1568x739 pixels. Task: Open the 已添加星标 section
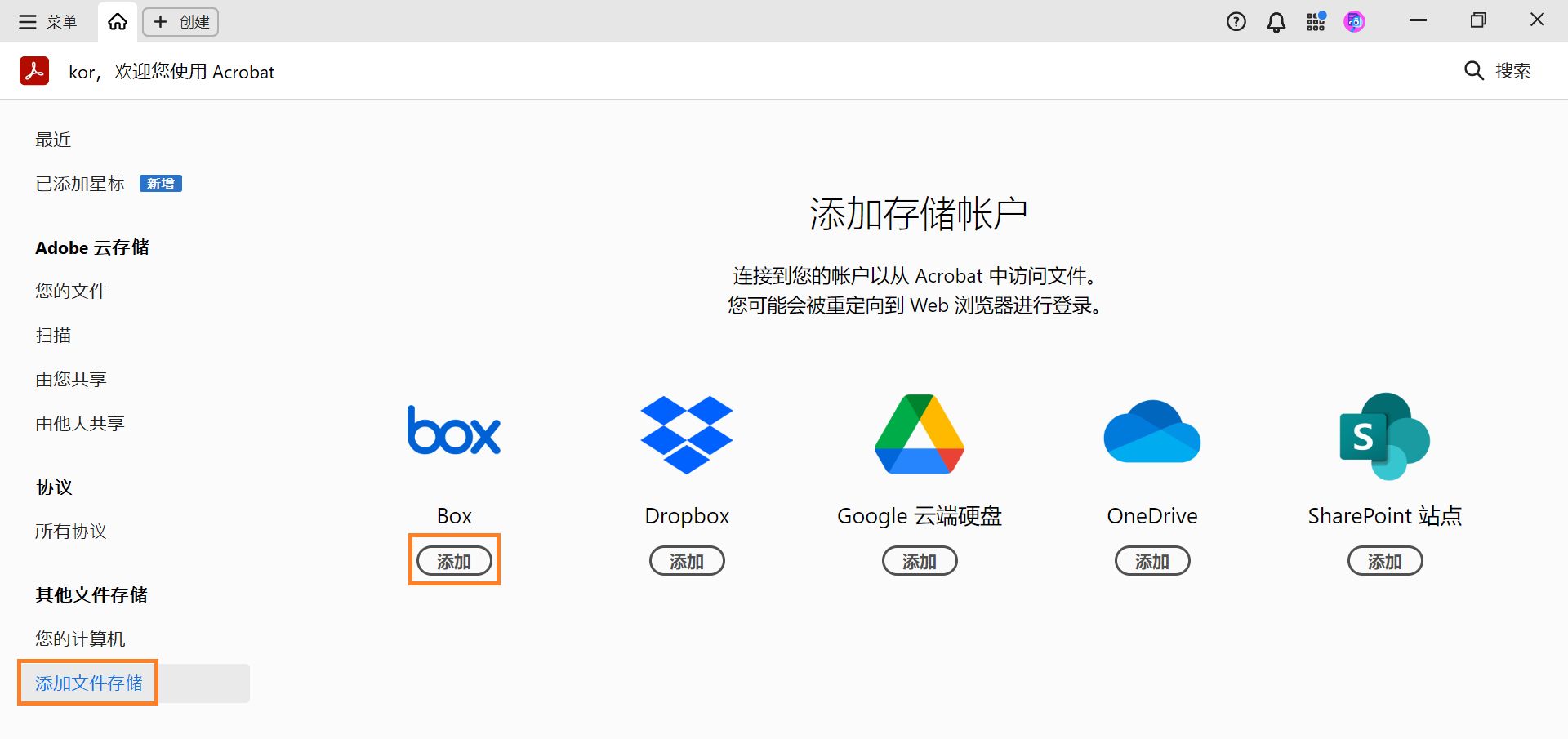79,183
